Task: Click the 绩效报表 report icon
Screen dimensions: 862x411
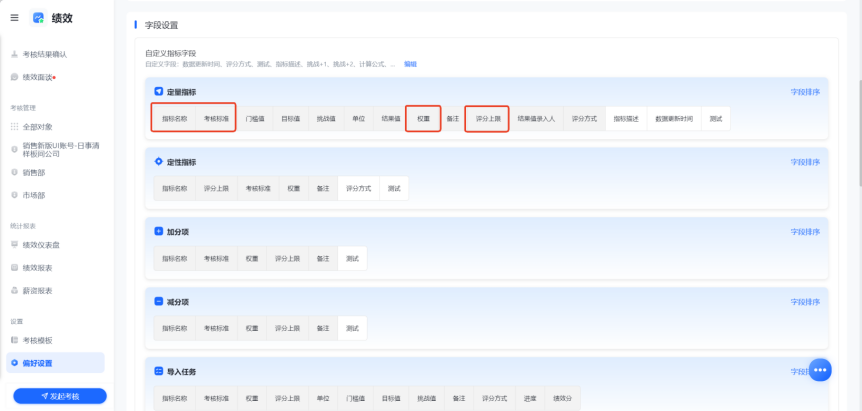Action: pyautogui.click(x=14, y=268)
